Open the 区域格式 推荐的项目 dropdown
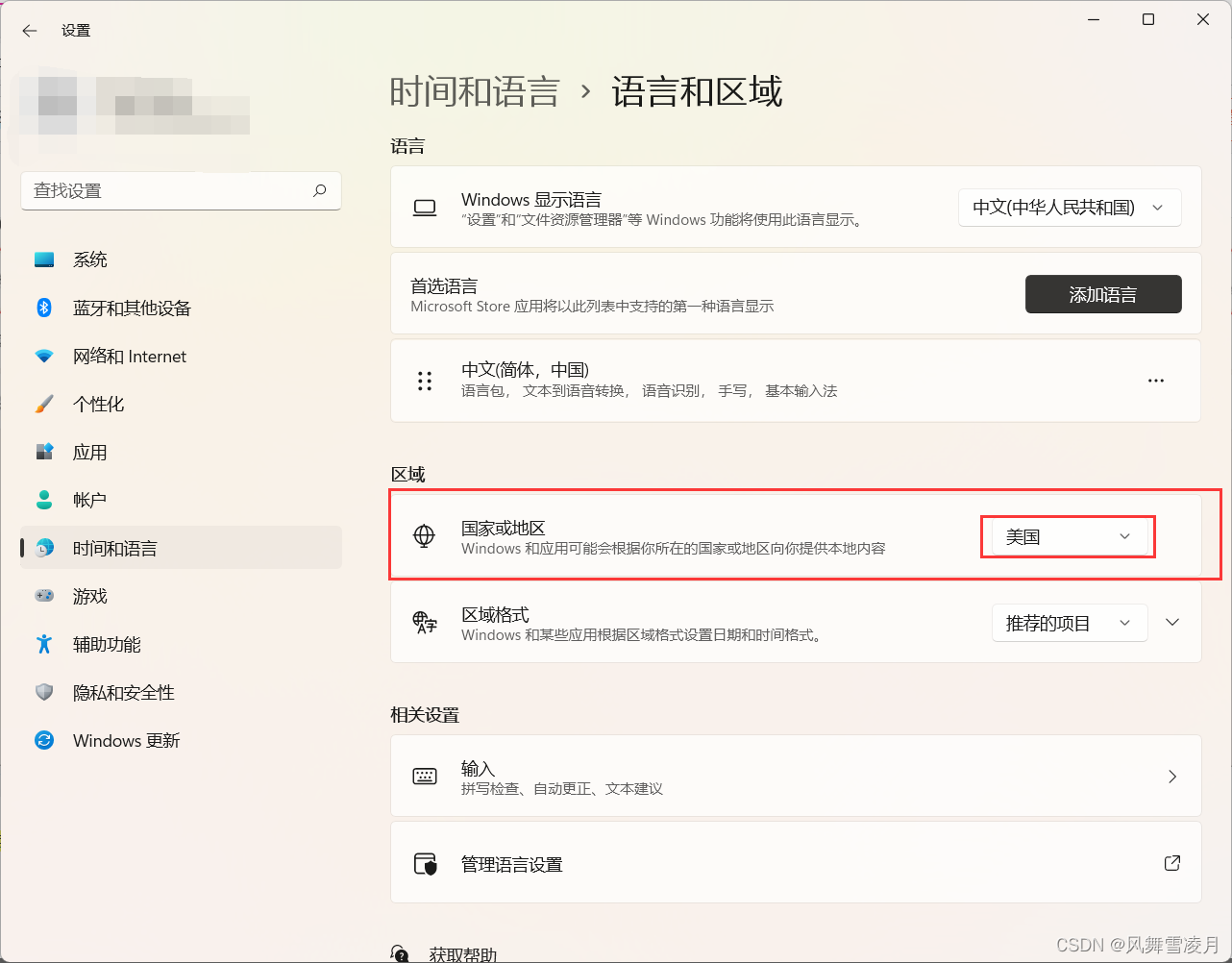Image resolution: width=1232 pixels, height=963 pixels. click(x=1070, y=623)
